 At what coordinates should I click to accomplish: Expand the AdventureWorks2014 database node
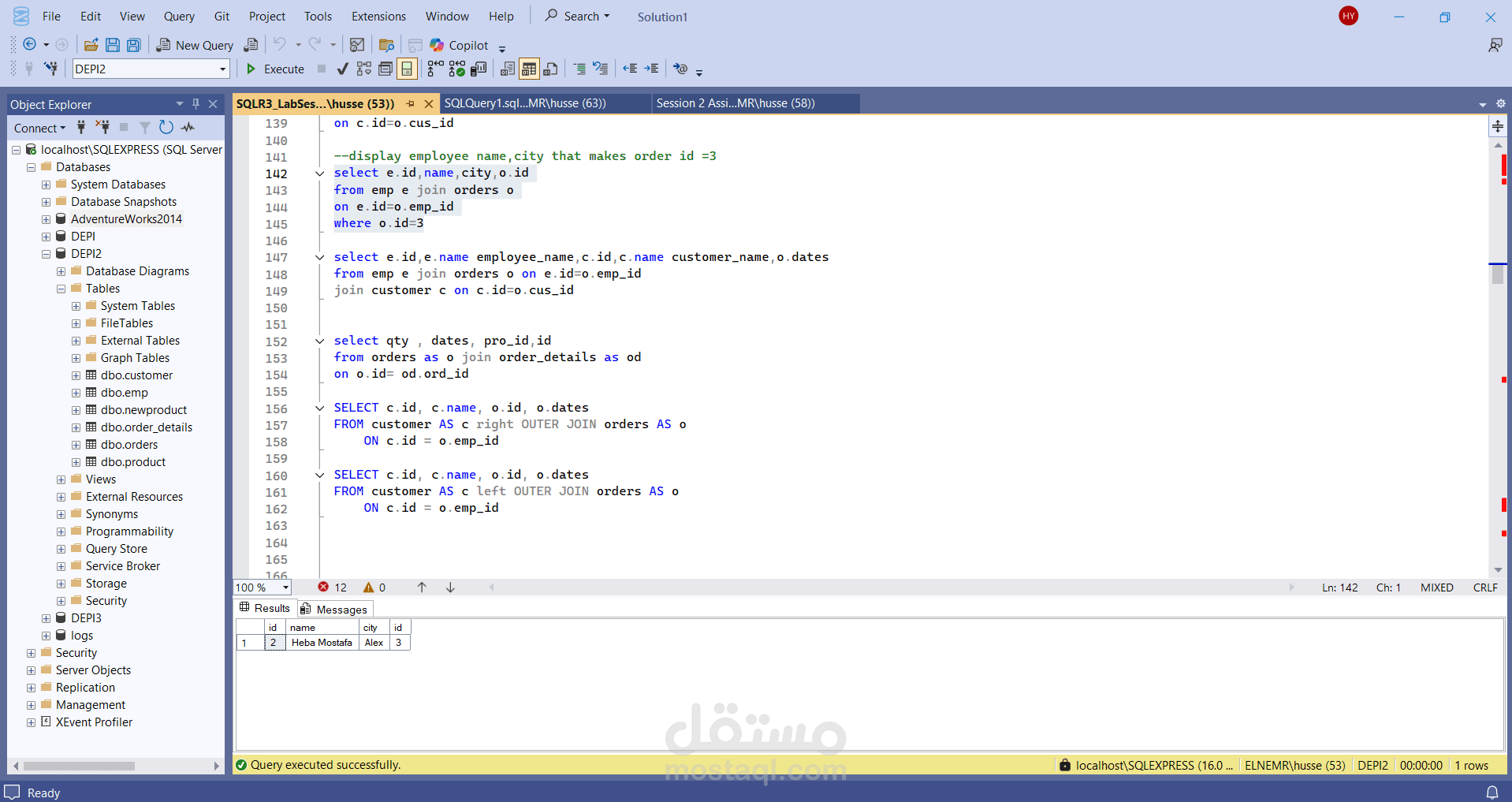(x=46, y=219)
